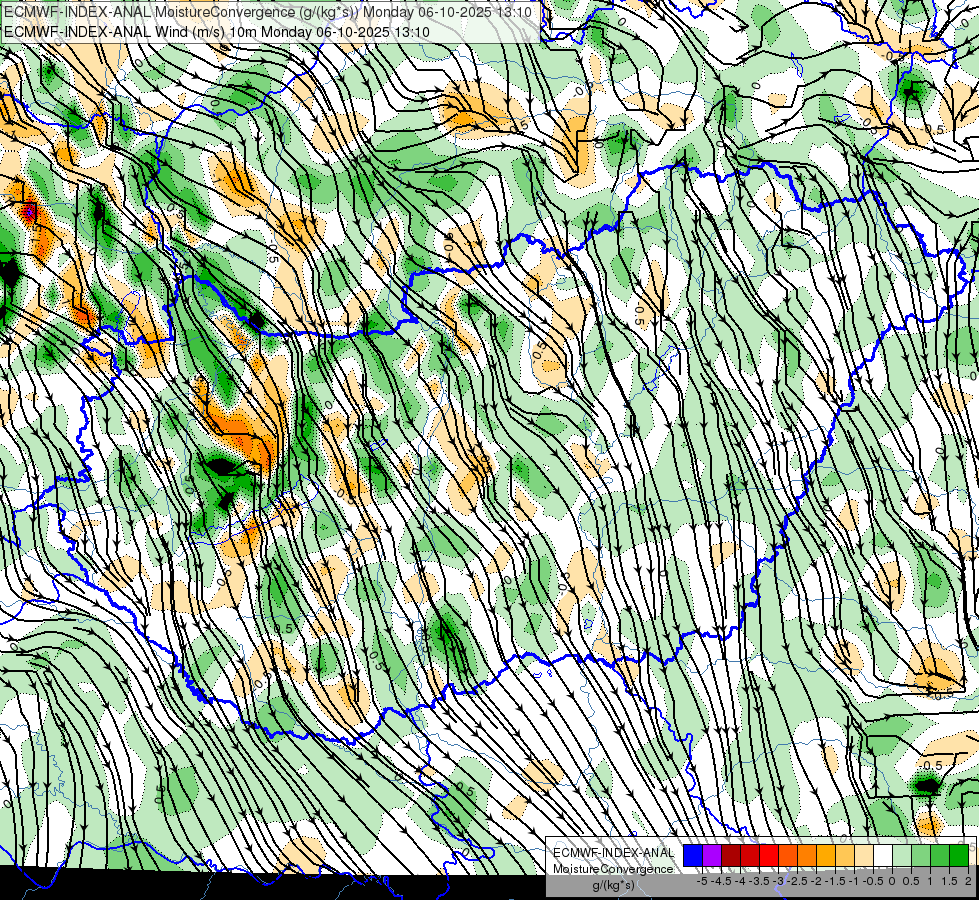Select the darkest maroon legend swatch
The height and width of the screenshot is (900, 979).
[x=731, y=856]
